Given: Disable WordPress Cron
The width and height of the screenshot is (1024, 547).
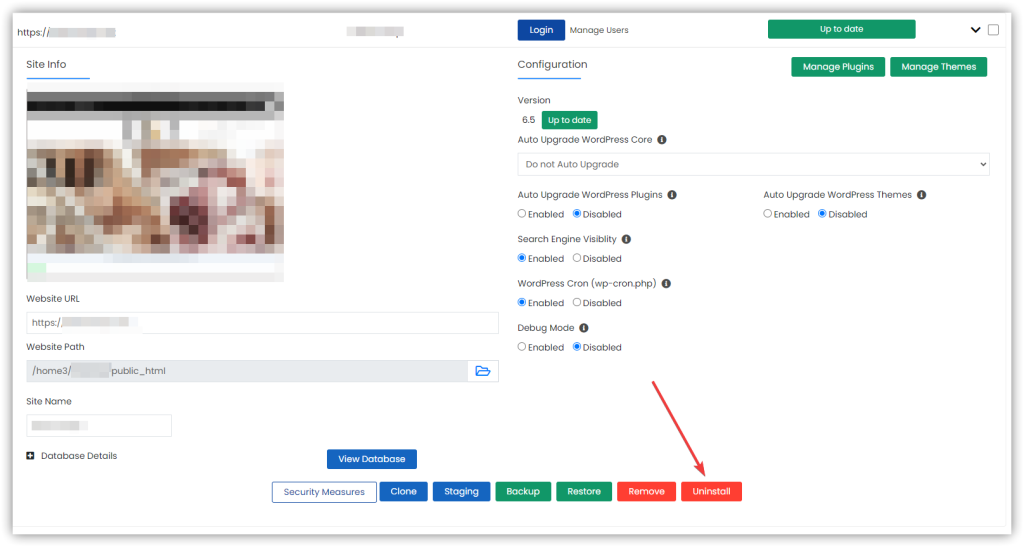Looking at the screenshot, I should tap(577, 302).
